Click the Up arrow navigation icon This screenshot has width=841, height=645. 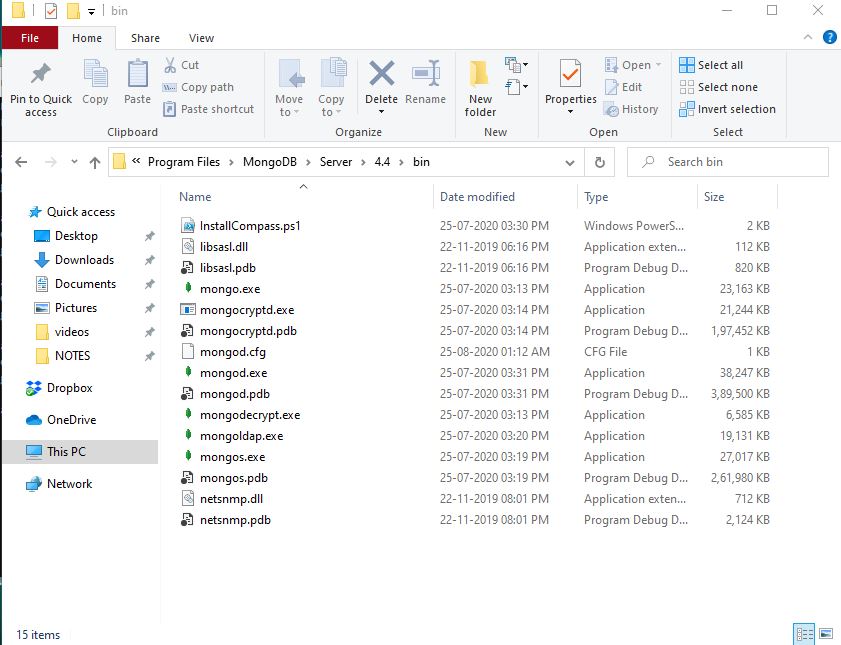coord(95,162)
